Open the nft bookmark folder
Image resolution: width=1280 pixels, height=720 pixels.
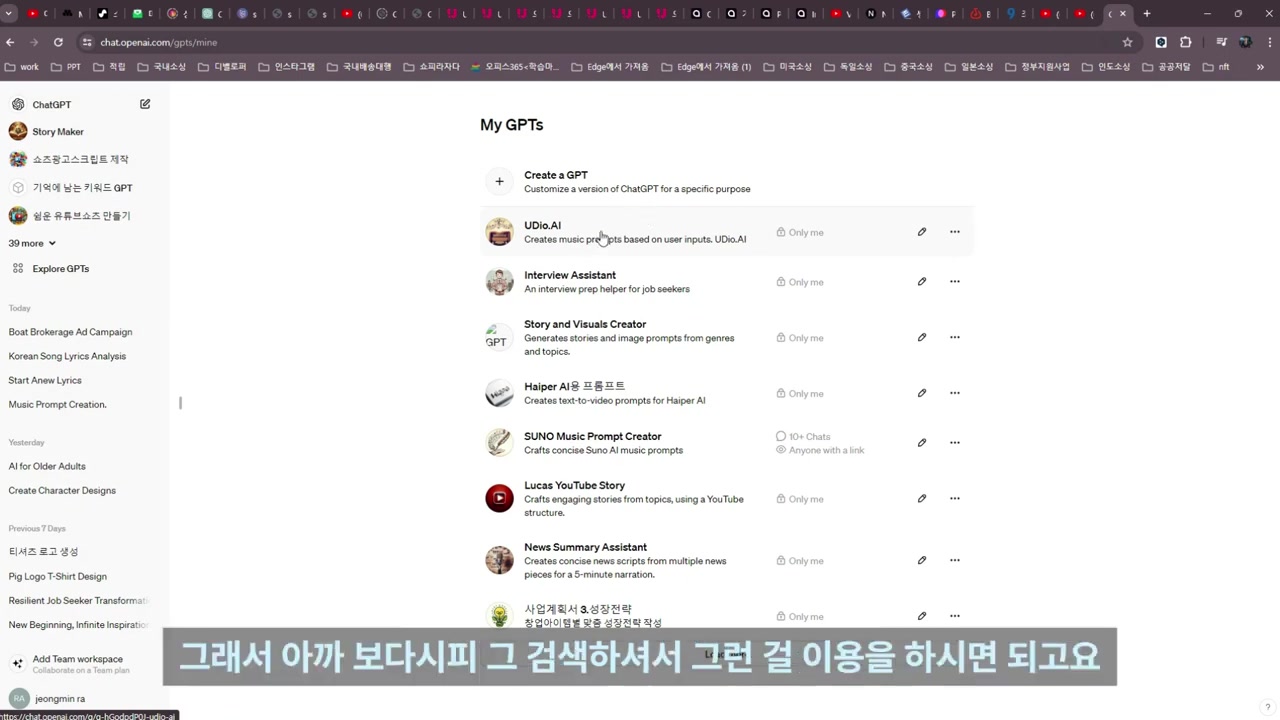(x=1215, y=67)
